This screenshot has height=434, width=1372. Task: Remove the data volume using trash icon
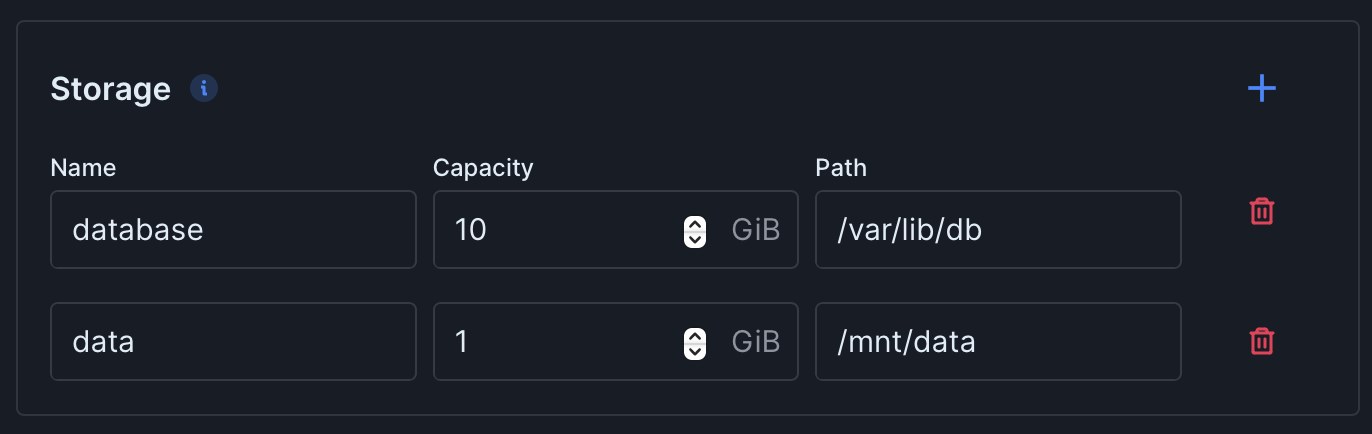(1262, 341)
